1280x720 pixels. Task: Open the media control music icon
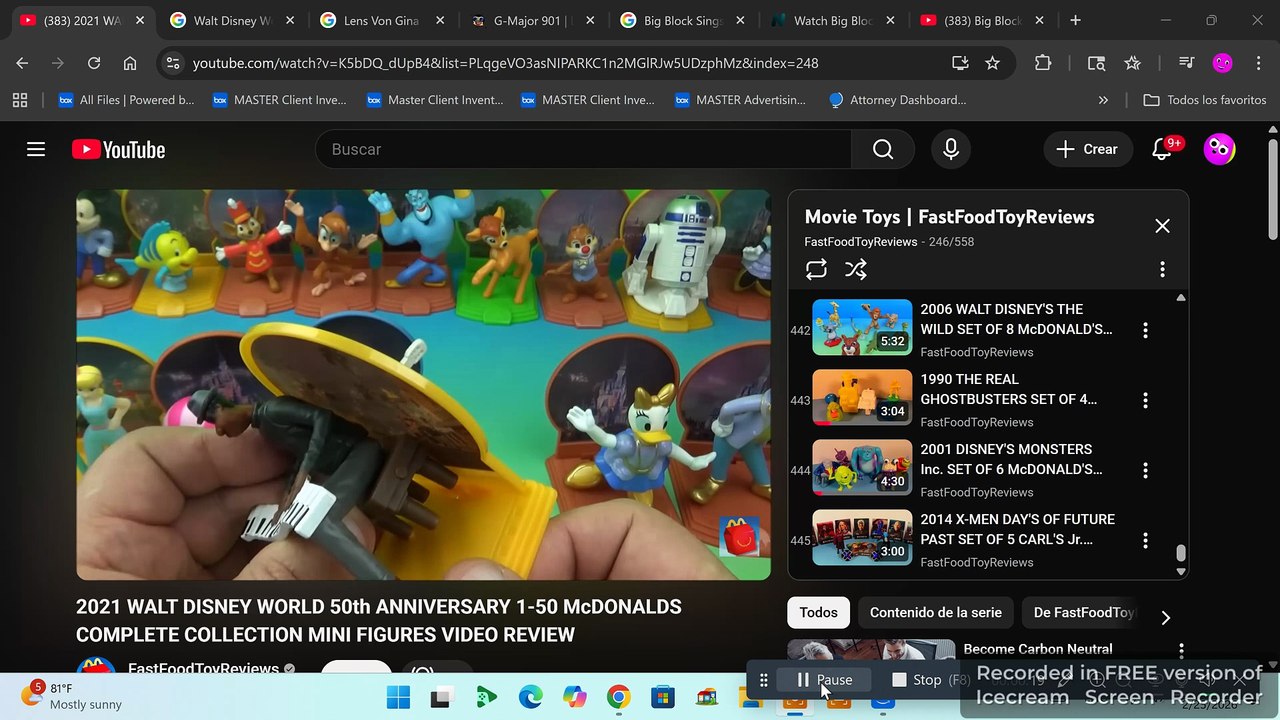(1187, 63)
